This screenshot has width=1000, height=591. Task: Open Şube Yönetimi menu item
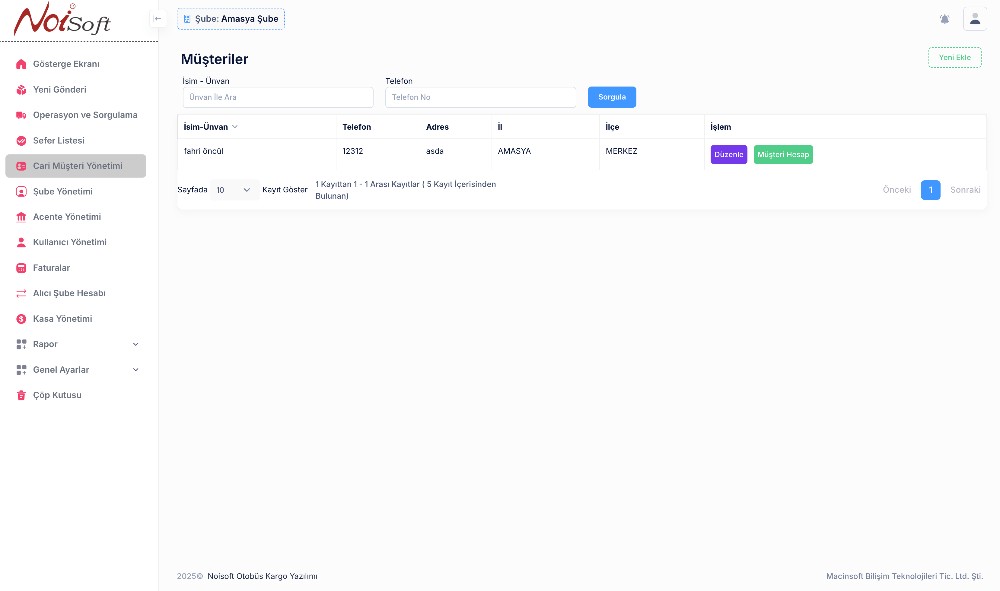click(62, 191)
